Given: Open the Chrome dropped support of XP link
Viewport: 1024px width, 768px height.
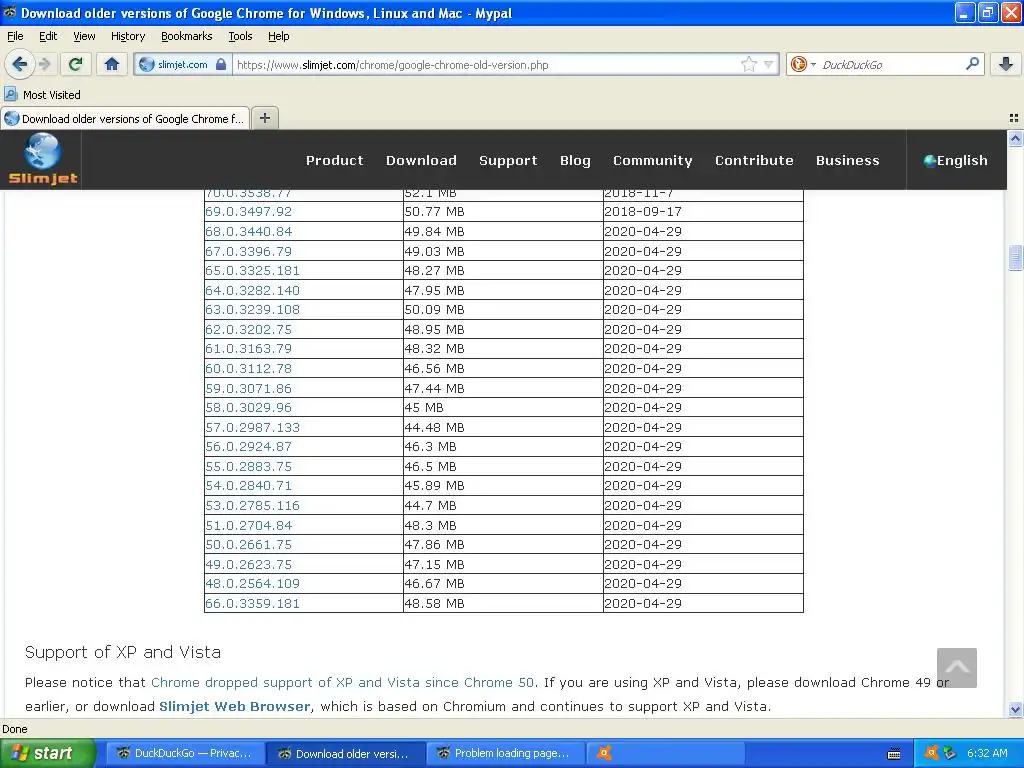Looking at the screenshot, I should tap(343, 682).
